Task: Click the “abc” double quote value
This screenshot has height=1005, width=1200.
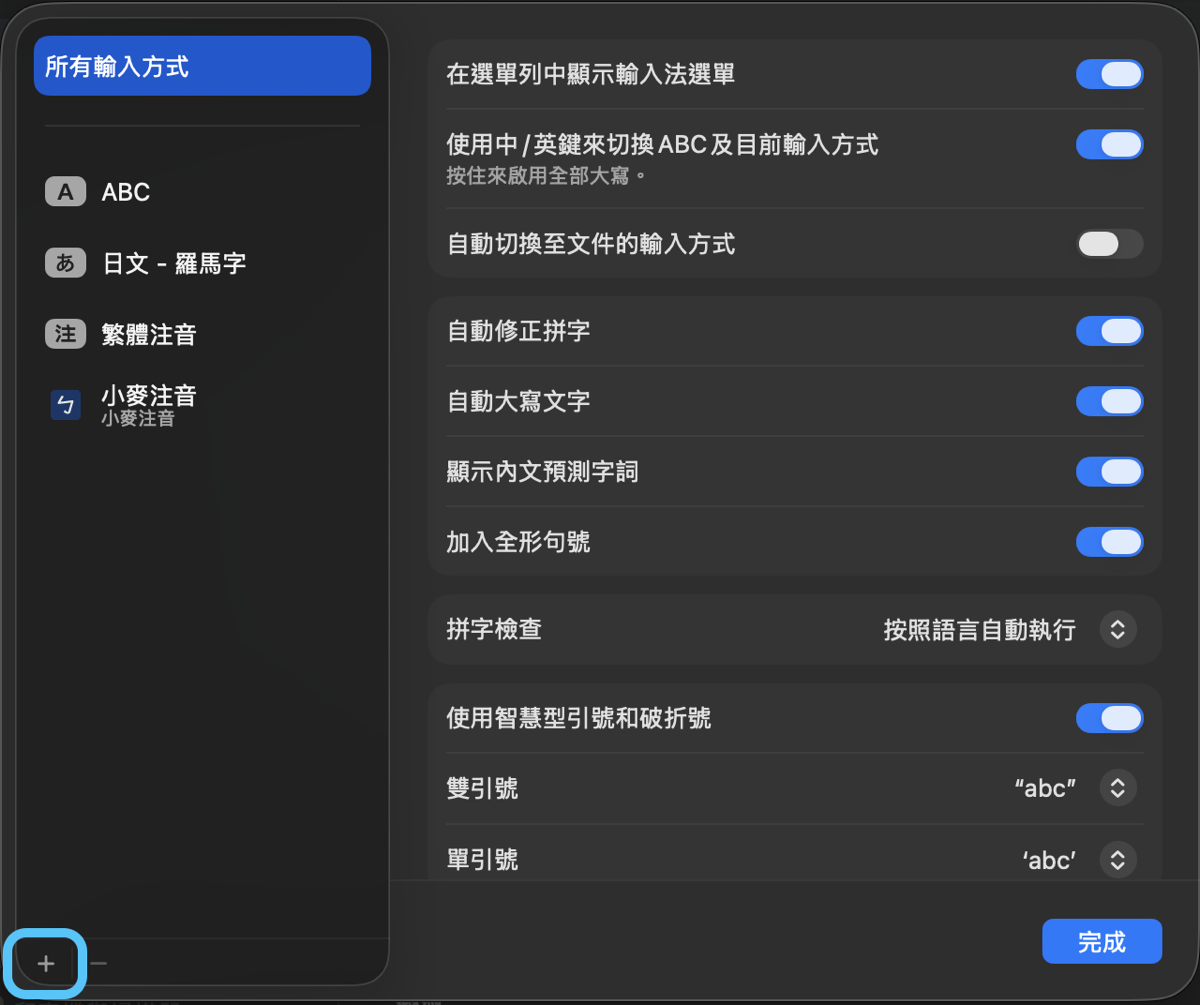Action: point(1045,788)
